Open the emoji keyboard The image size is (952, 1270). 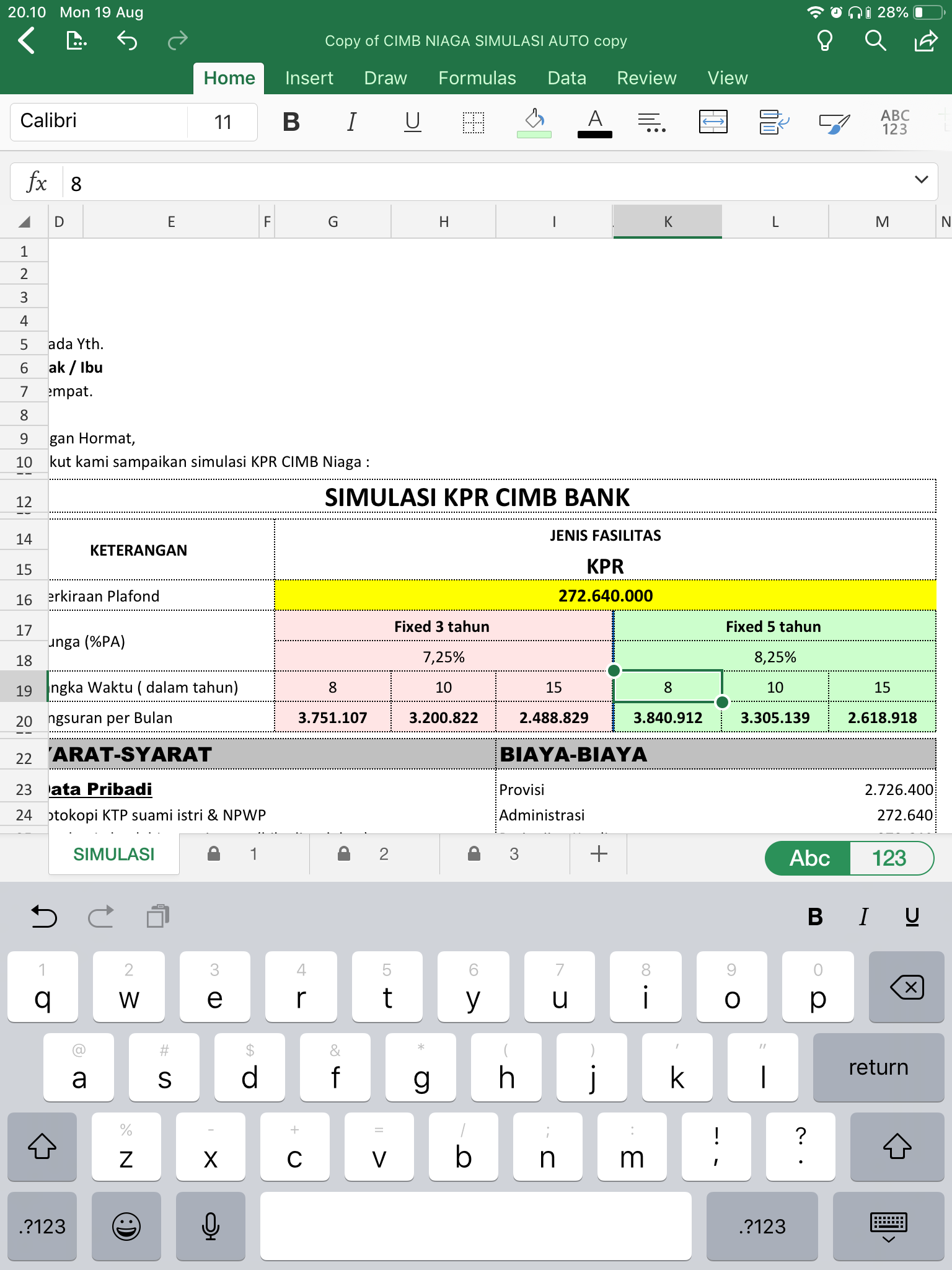tap(126, 1226)
